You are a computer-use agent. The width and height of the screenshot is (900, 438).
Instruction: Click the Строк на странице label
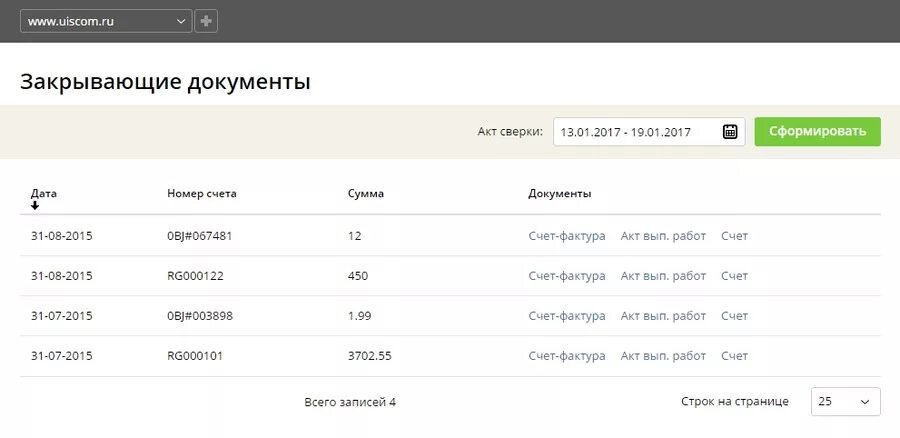pyautogui.click(x=735, y=402)
